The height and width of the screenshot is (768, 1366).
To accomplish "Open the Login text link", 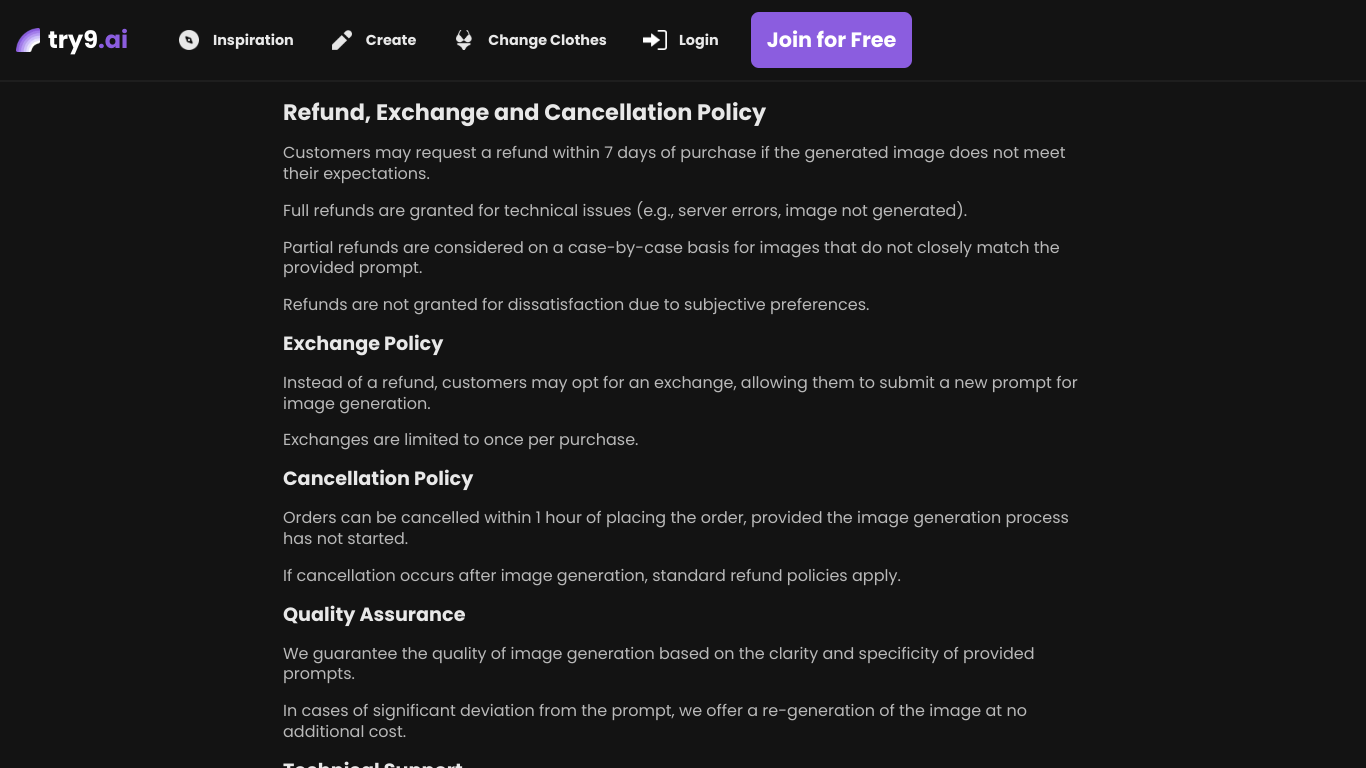I will coord(698,40).
